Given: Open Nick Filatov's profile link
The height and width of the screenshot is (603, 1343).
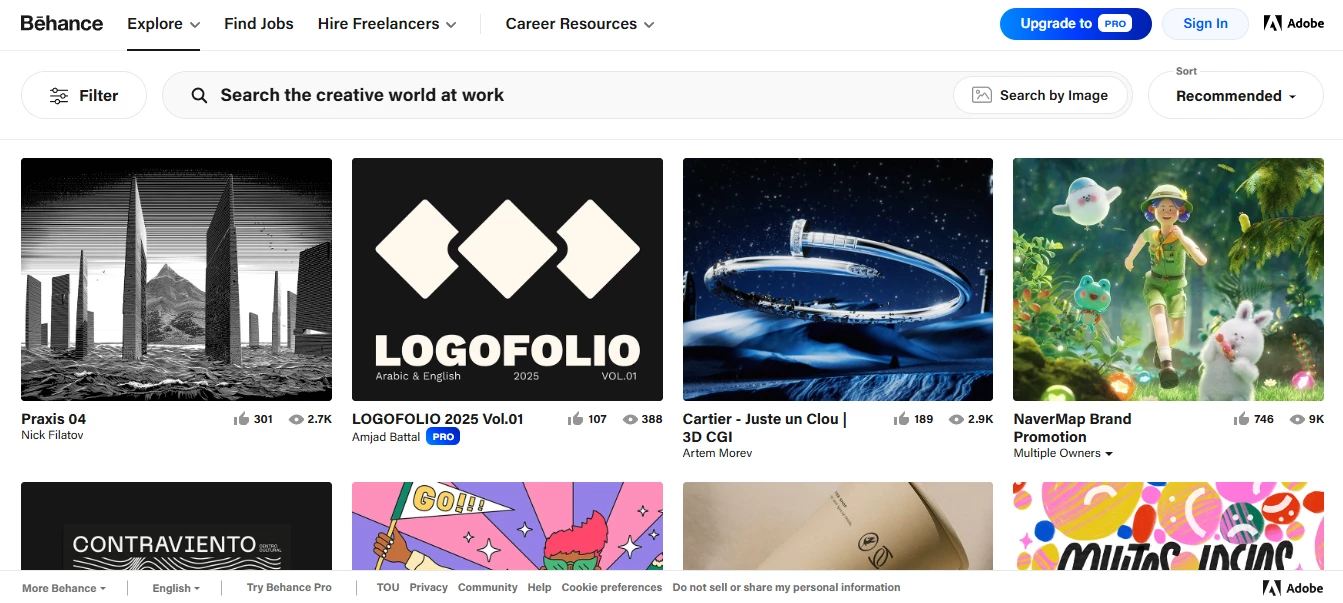Looking at the screenshot, I should pos(53,435).
